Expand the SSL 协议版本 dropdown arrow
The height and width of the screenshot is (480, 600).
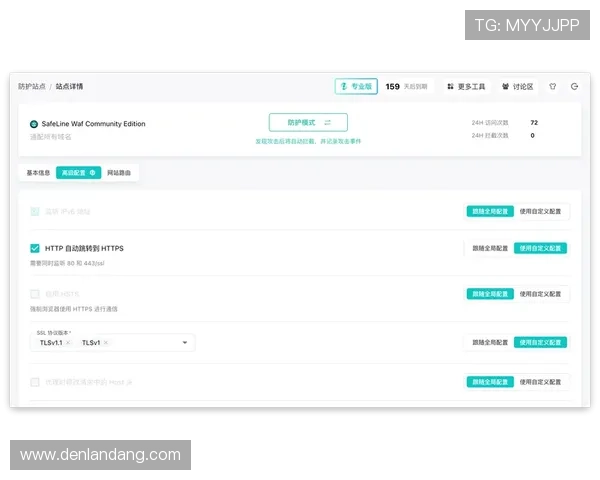click(x=185, y=343)
